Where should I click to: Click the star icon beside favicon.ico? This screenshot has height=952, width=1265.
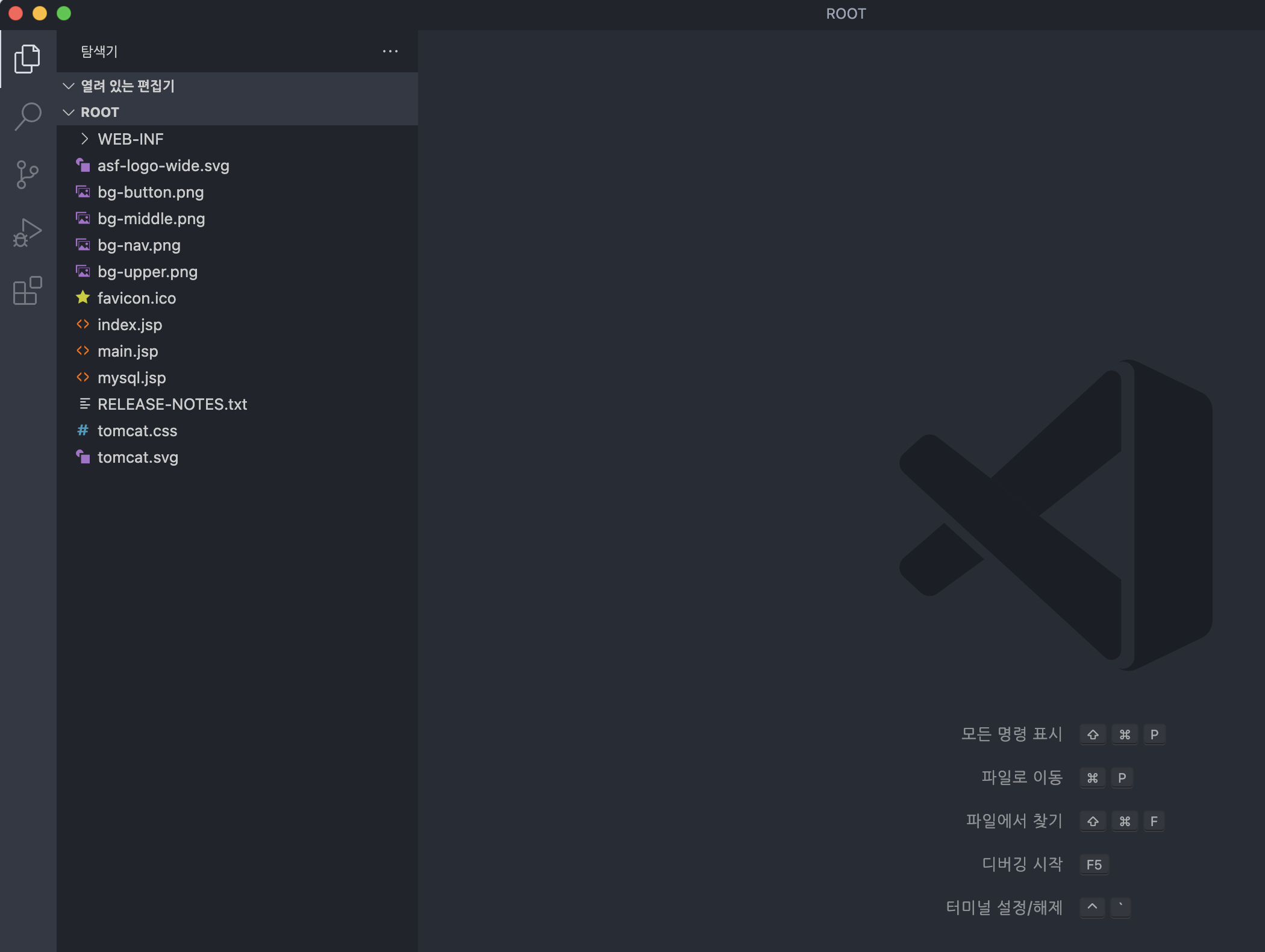pyautogui.click(x=83, y=298)
